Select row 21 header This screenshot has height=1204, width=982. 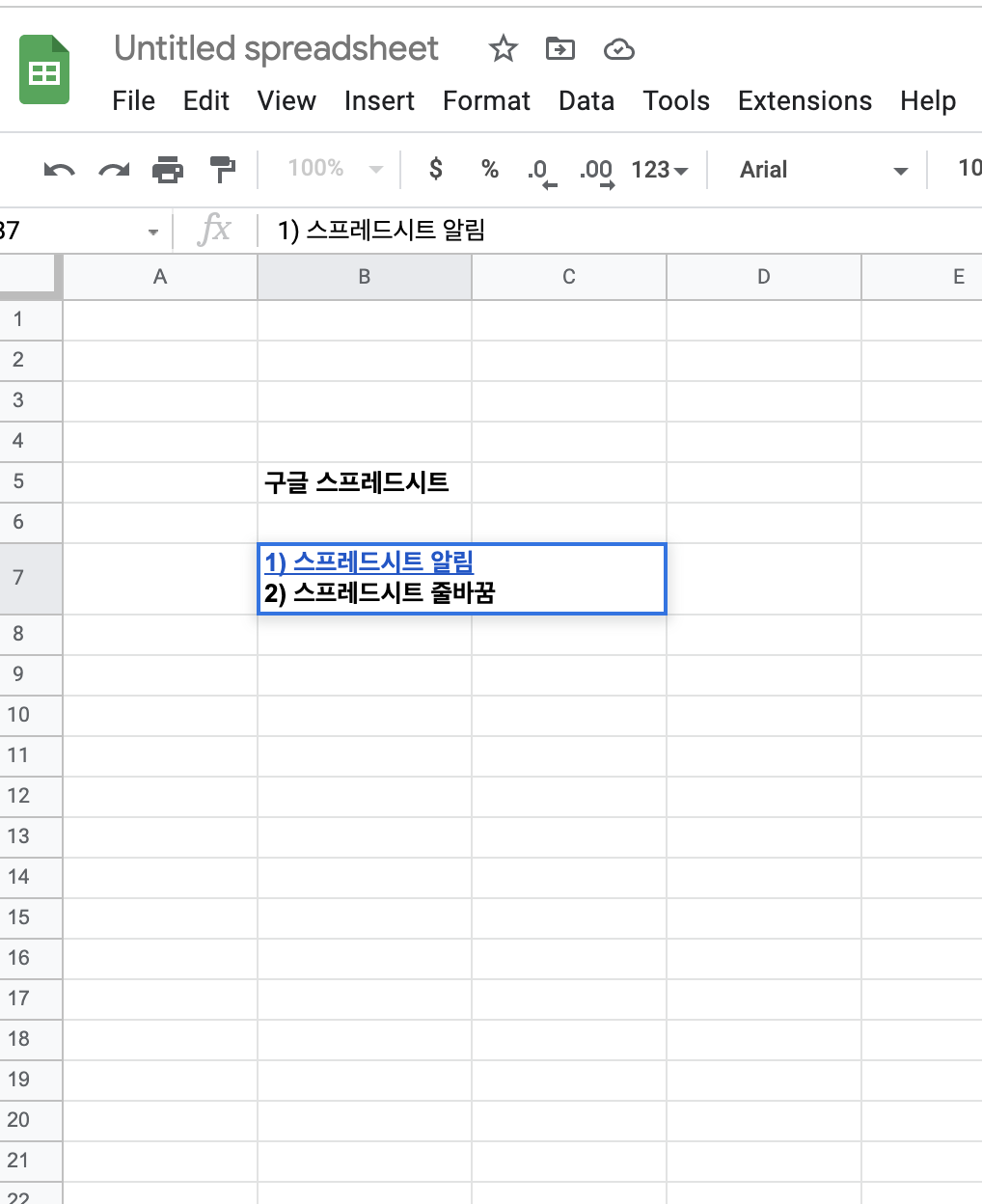[x=31, y=1161]
